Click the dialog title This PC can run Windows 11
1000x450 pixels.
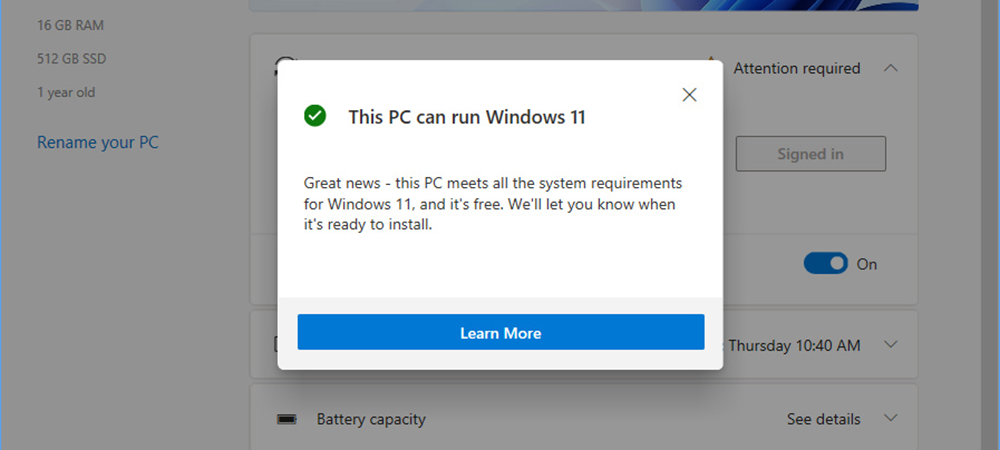[467, 117]
